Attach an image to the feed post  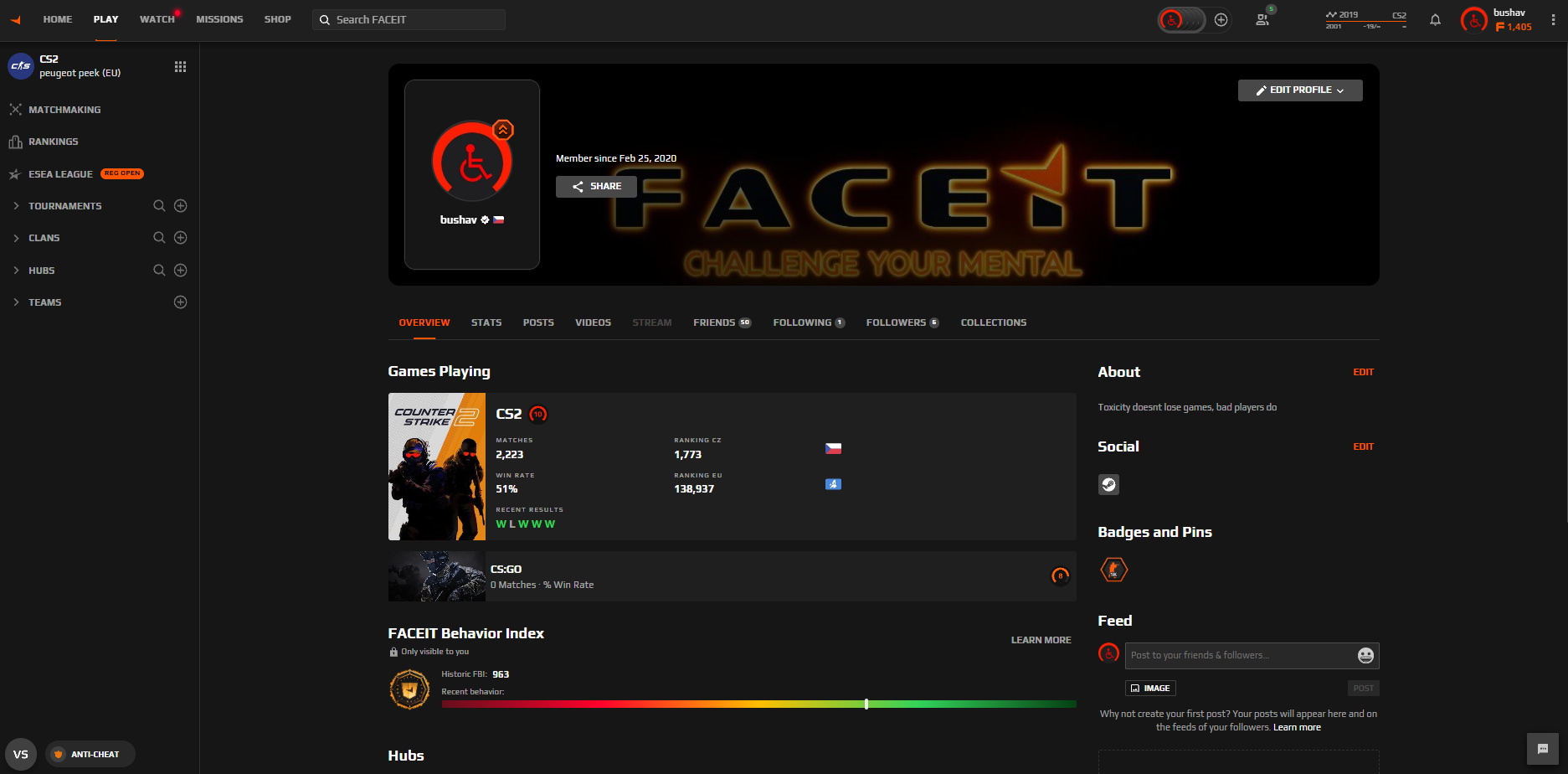1150,689
